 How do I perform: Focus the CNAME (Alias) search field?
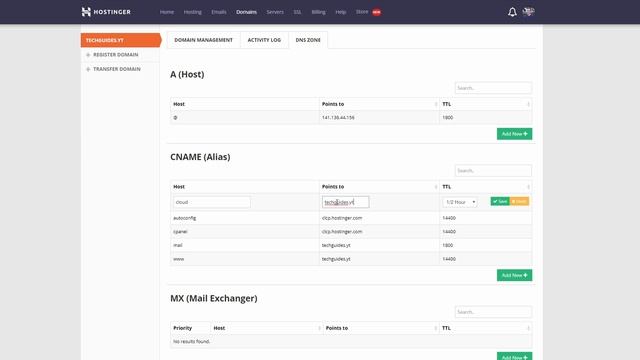493,171
